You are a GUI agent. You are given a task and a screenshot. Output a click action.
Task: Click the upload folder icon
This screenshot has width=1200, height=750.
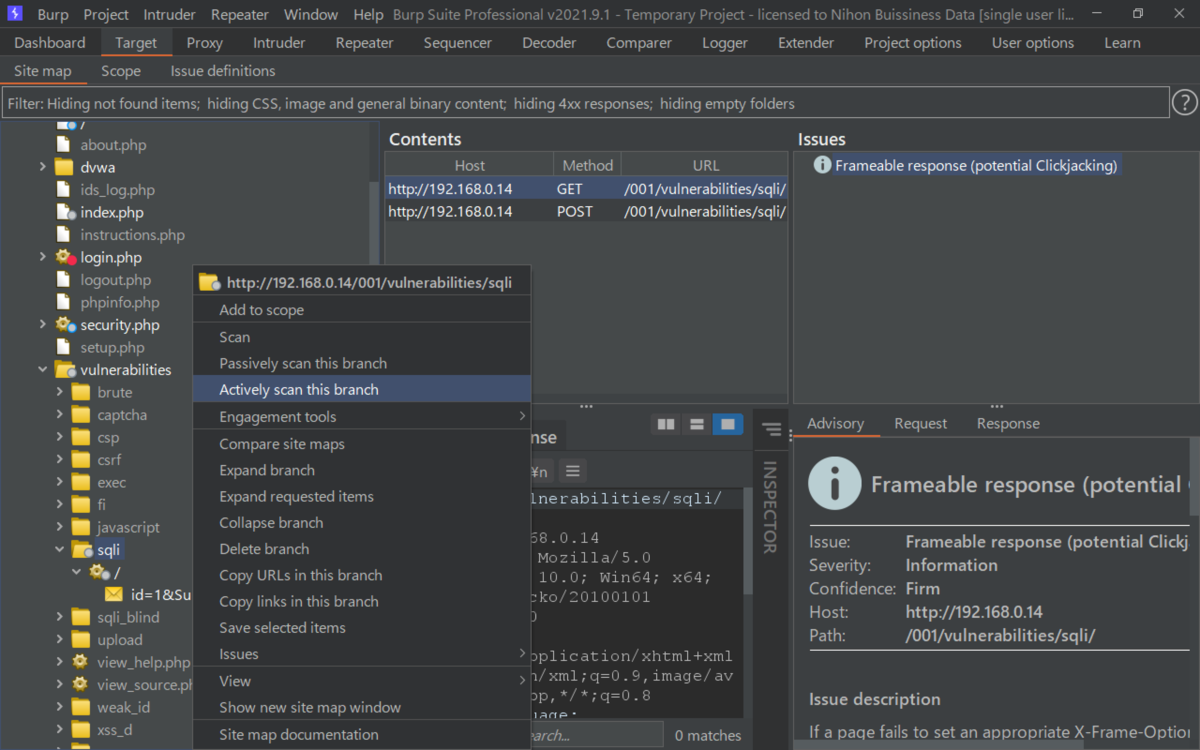[x=82, y=639]
